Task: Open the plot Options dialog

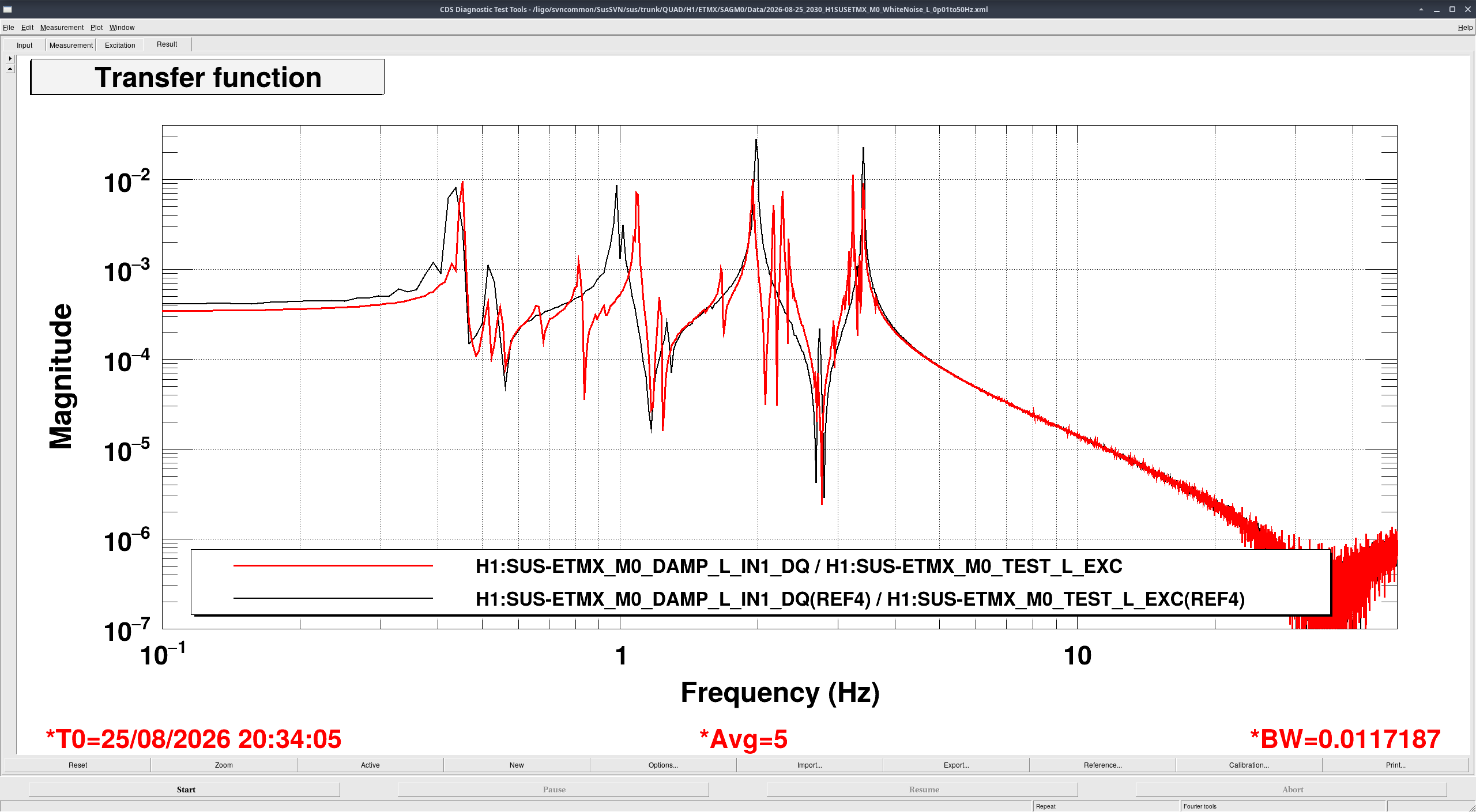Action: click(x=663, y=765)
